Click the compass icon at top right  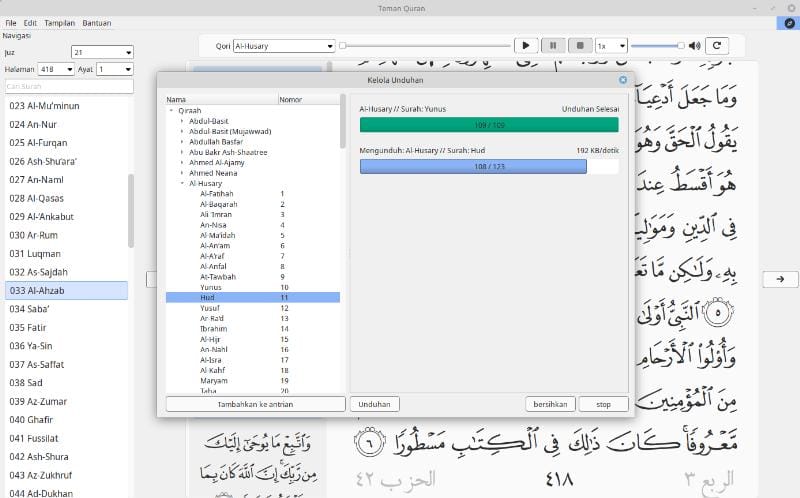click(x=789, y=23)
